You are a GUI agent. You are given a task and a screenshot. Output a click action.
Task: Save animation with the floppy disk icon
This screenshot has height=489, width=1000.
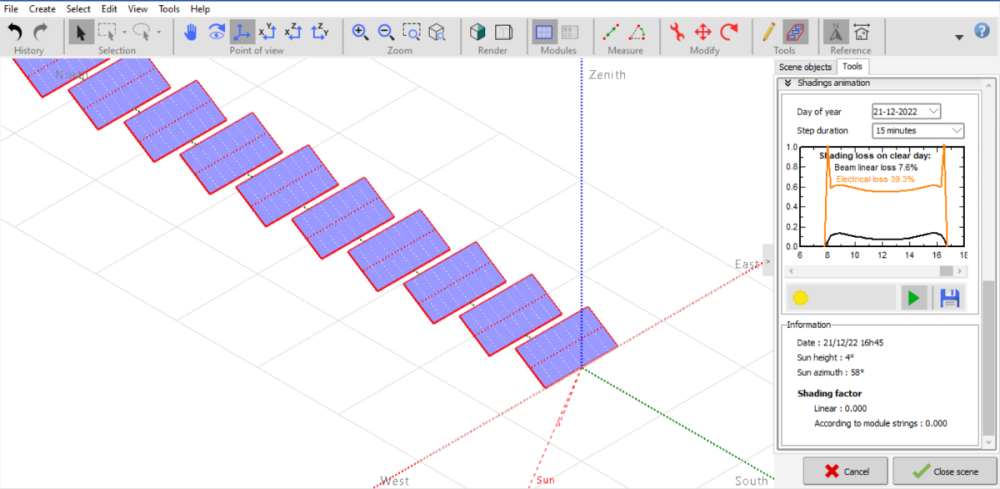tap(949, 297)
